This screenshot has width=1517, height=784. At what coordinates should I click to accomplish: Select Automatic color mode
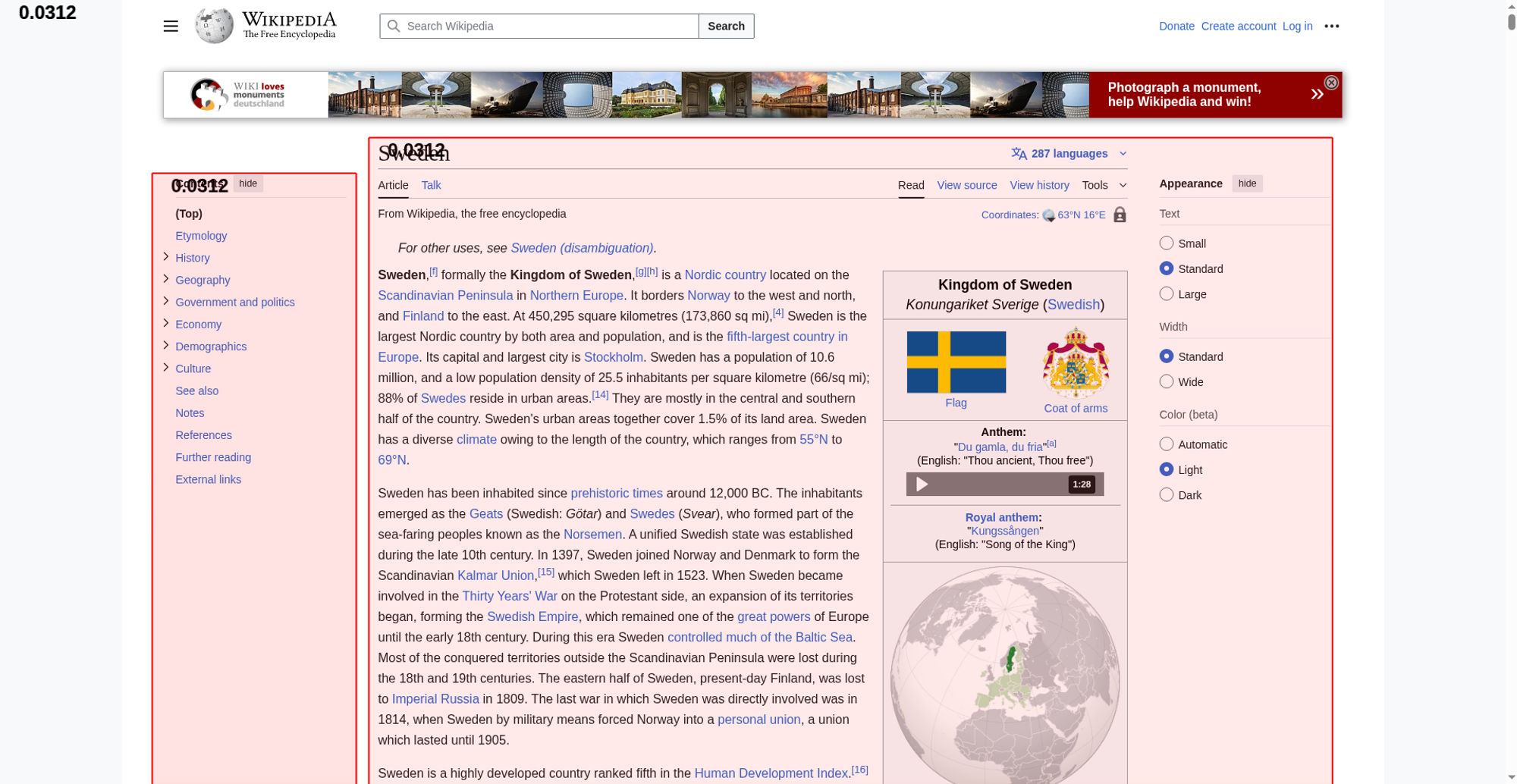[1167, 444]
